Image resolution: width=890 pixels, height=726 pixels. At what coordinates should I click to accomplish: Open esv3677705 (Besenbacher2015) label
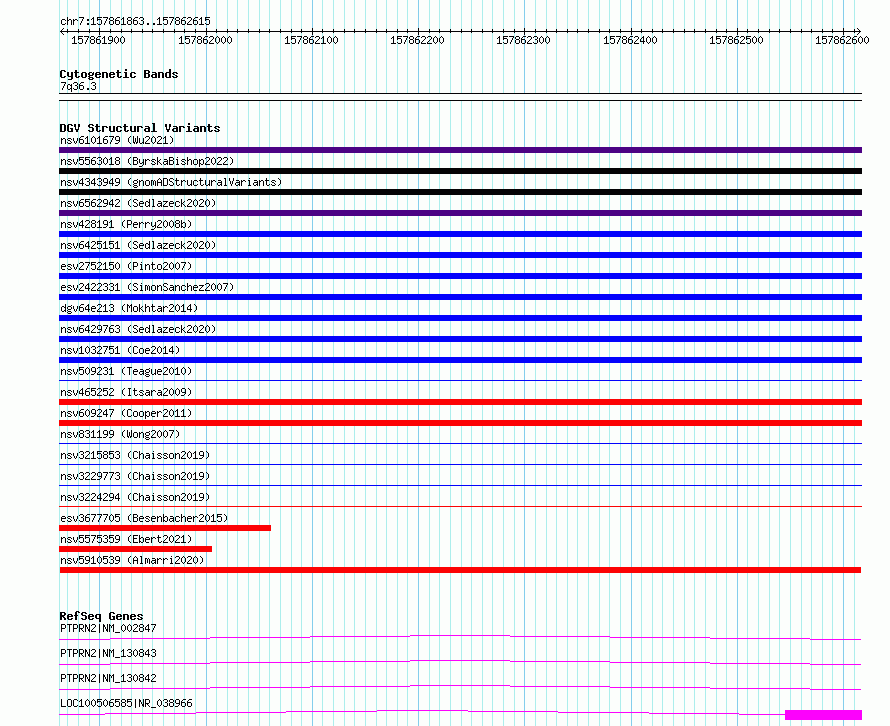tap(144, 518)
